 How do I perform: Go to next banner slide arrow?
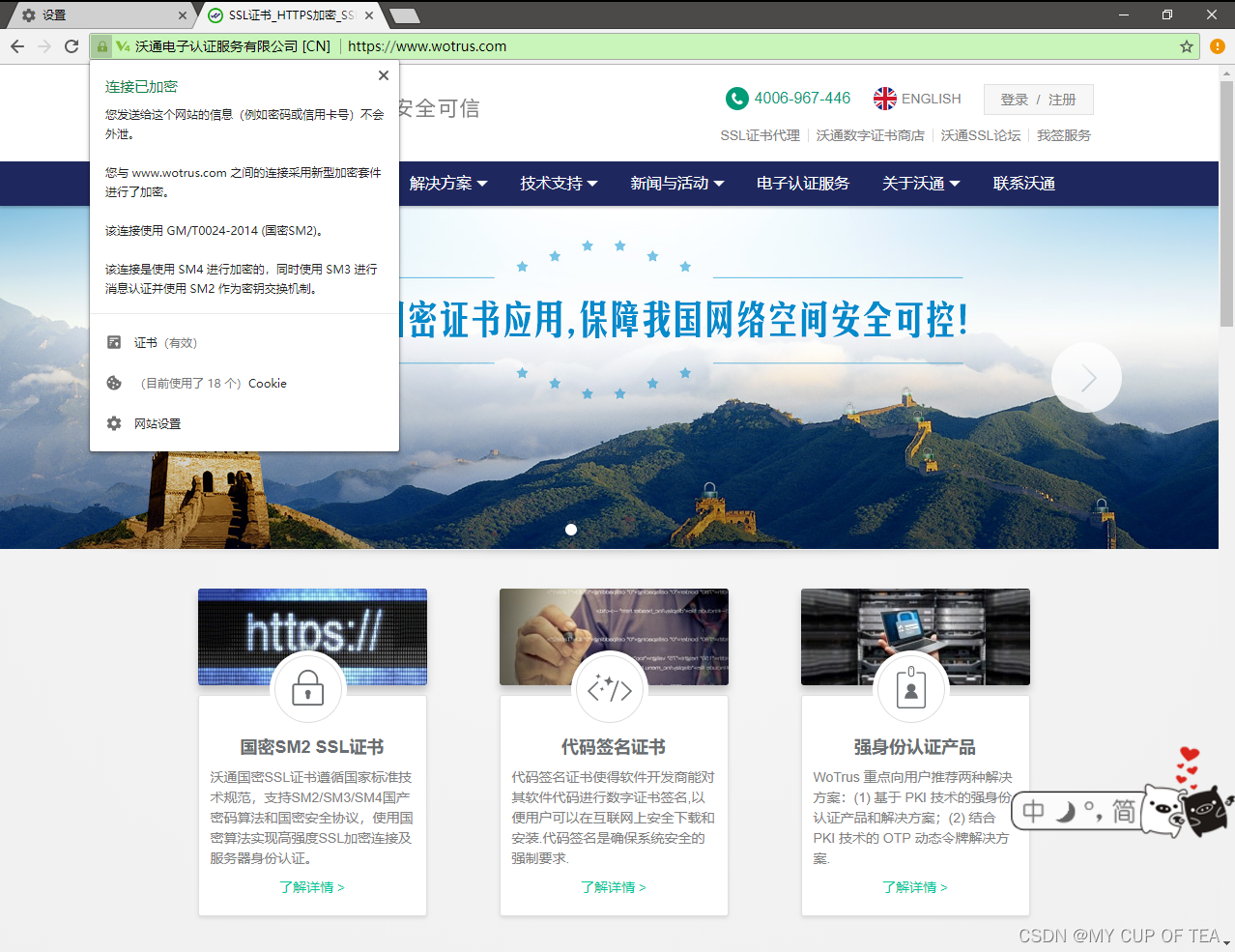point(1086,378)
